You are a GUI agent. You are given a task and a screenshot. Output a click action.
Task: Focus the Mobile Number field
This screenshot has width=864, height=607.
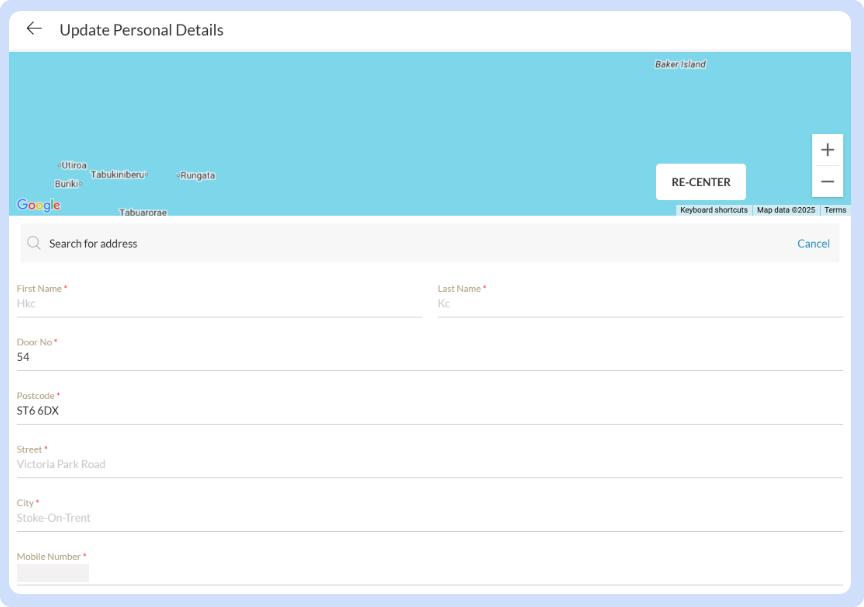click(x=430, y=572)
